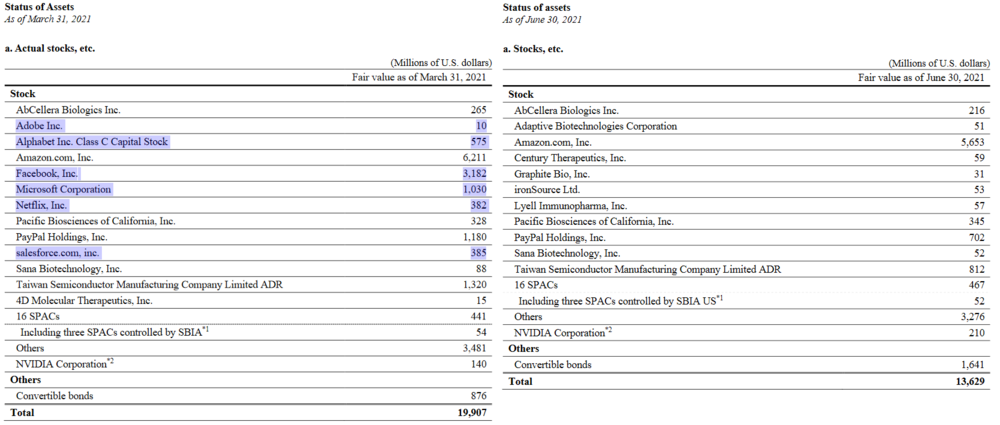Image resolution: width=1000 pixels, height=425 pixels.
Task: Click the Century Therapeutics, Inc. entry
Action: coord(570,158)
